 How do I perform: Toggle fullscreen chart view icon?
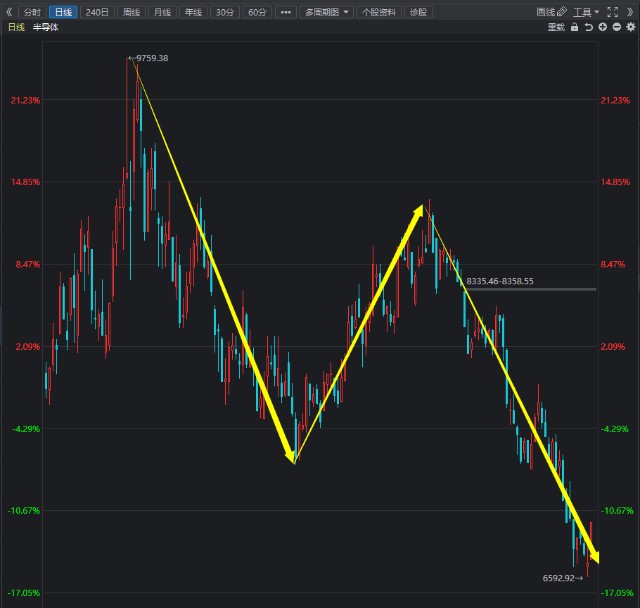coord(612,12)
